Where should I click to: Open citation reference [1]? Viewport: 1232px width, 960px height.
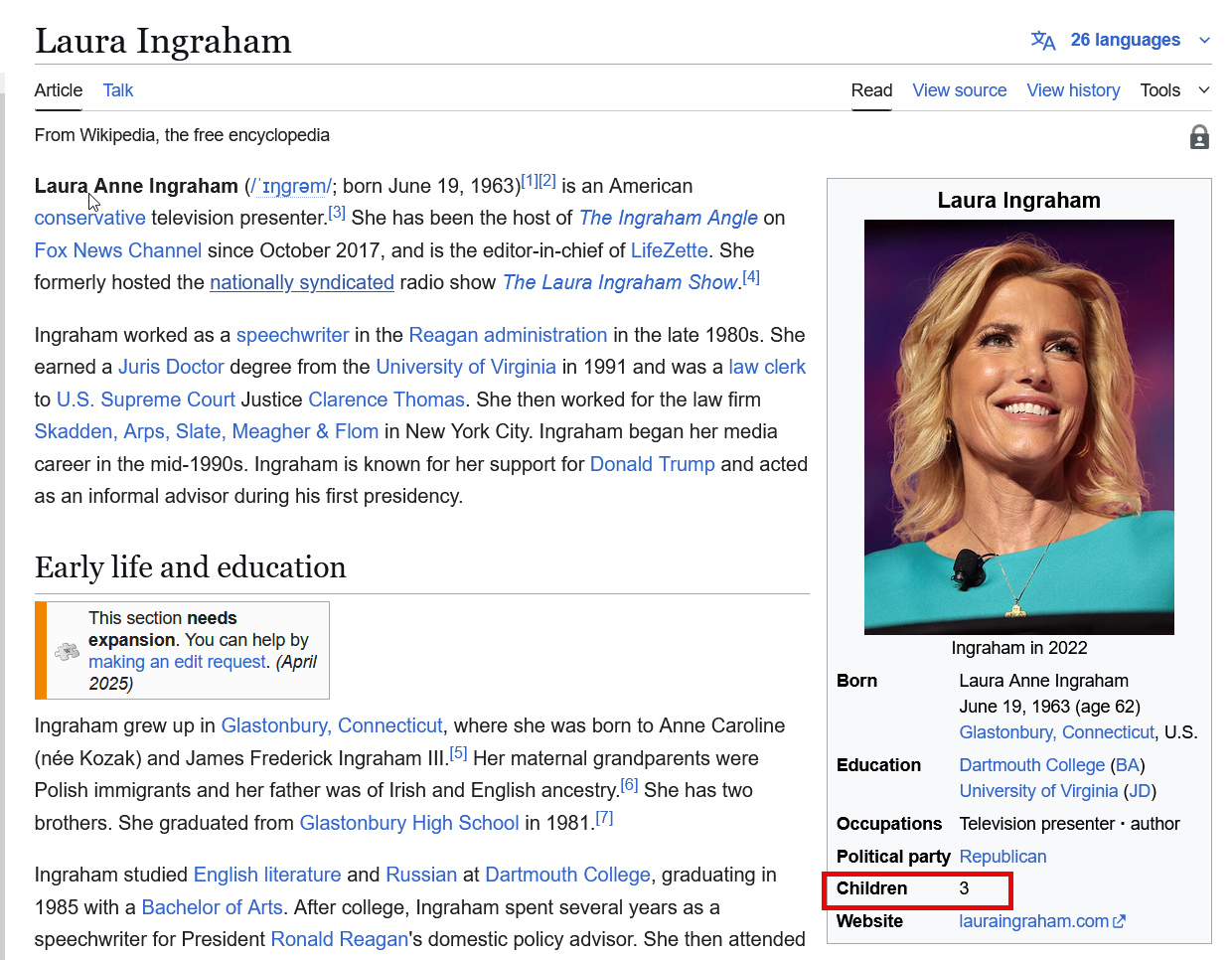530,181
